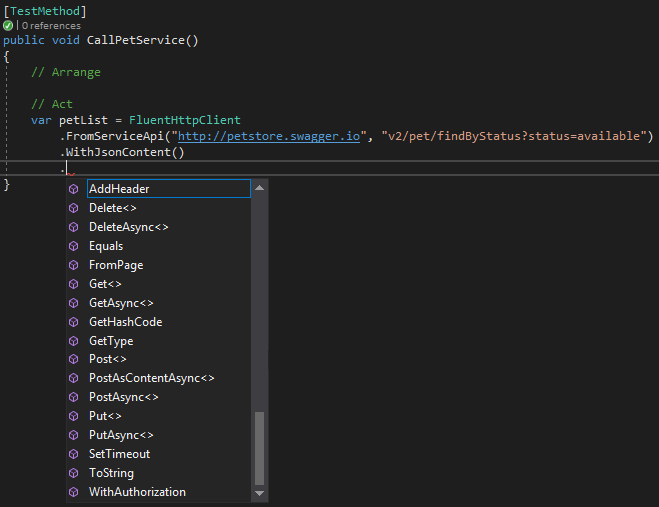The image size is (659, 507).
Task: Click the completion list scroll-down arrow
Action: click(x=259, y=493)
